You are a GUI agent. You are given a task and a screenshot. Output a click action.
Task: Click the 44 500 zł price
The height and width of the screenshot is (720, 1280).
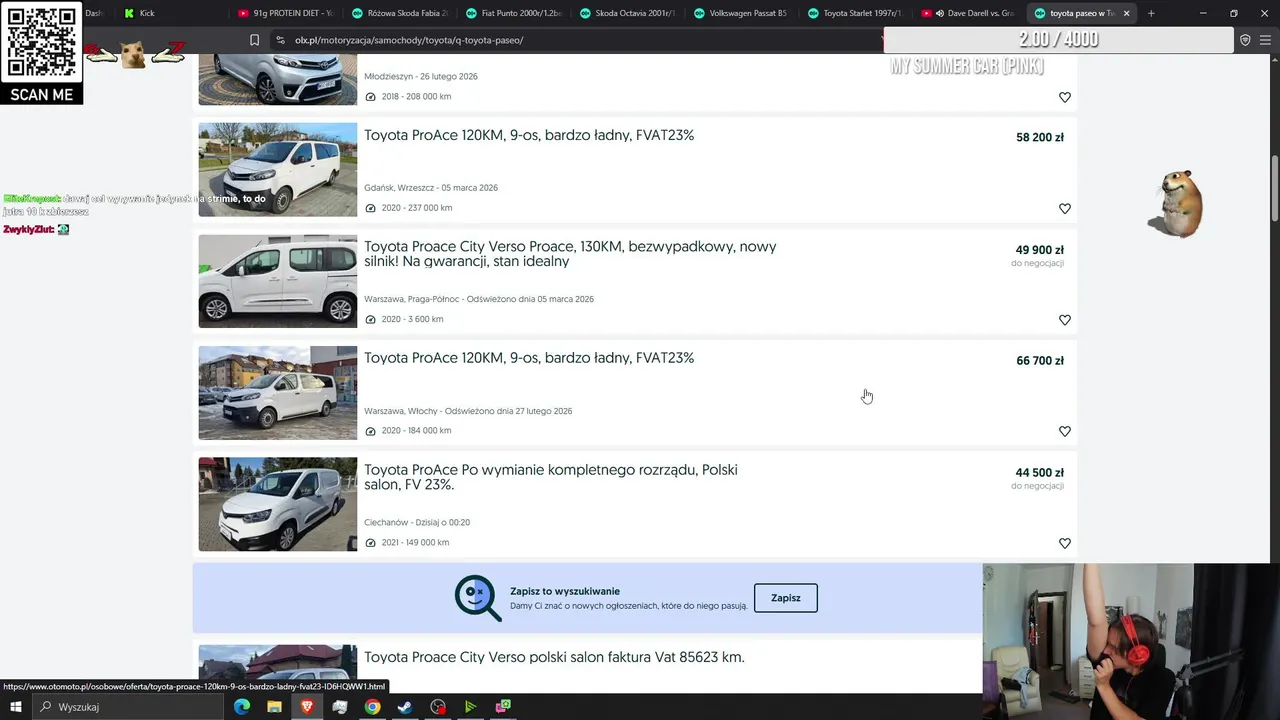coord(1040,473)
